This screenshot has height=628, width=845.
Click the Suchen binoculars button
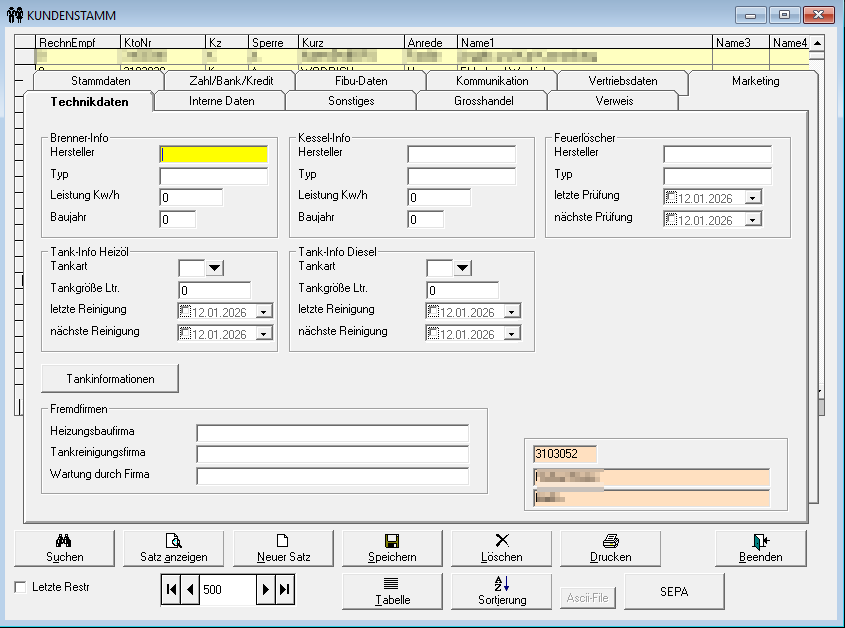[65, 548]
